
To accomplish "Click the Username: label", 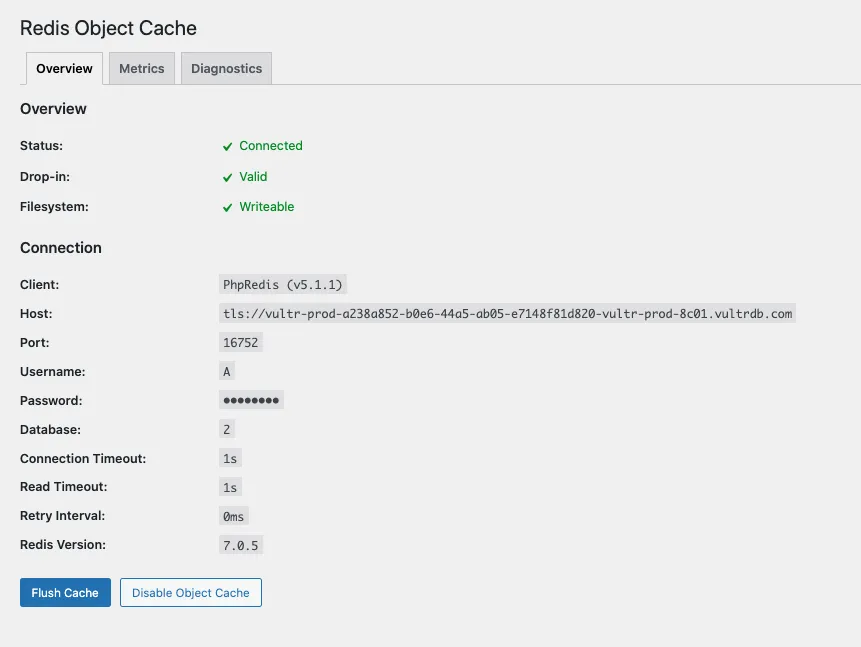I will 53,372.
